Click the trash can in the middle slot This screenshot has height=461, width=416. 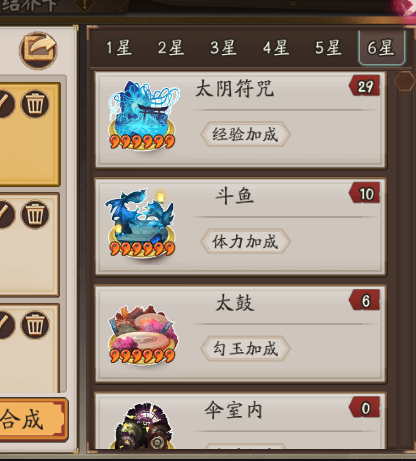click(35, 214)
